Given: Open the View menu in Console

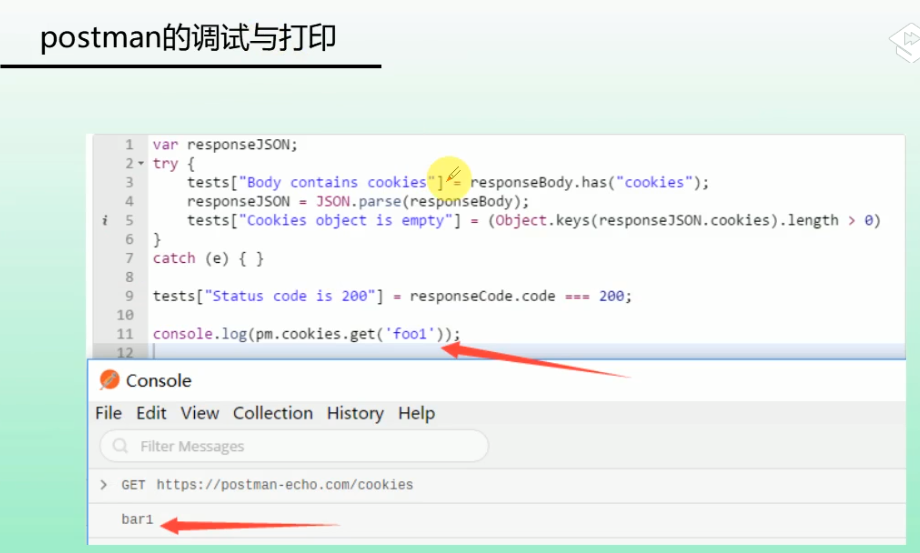Looking at the screenshot, I should (199, 413).
